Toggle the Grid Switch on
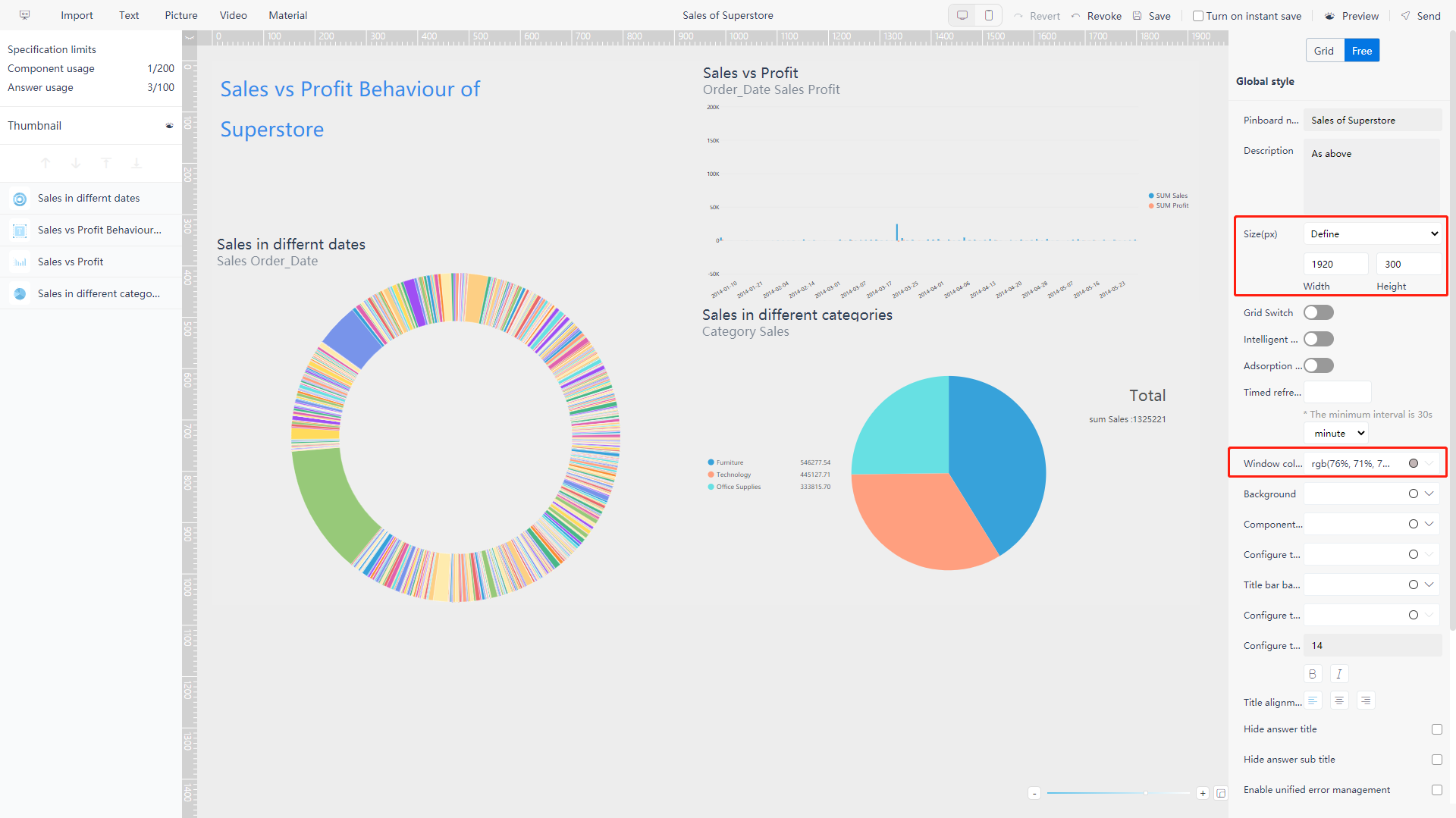The image size is (1456, 818). (x=1319, y=312)
